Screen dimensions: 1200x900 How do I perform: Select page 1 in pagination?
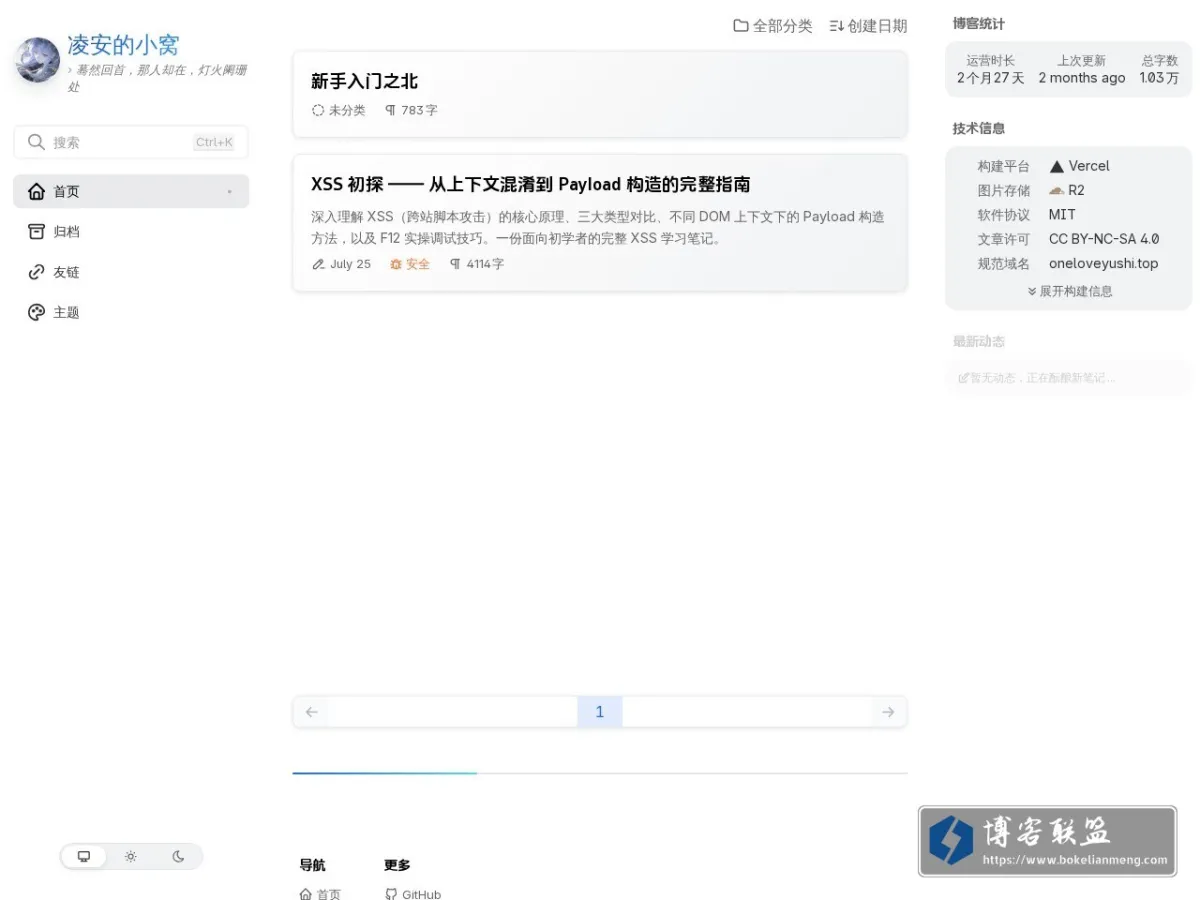(x=600, y=712)
